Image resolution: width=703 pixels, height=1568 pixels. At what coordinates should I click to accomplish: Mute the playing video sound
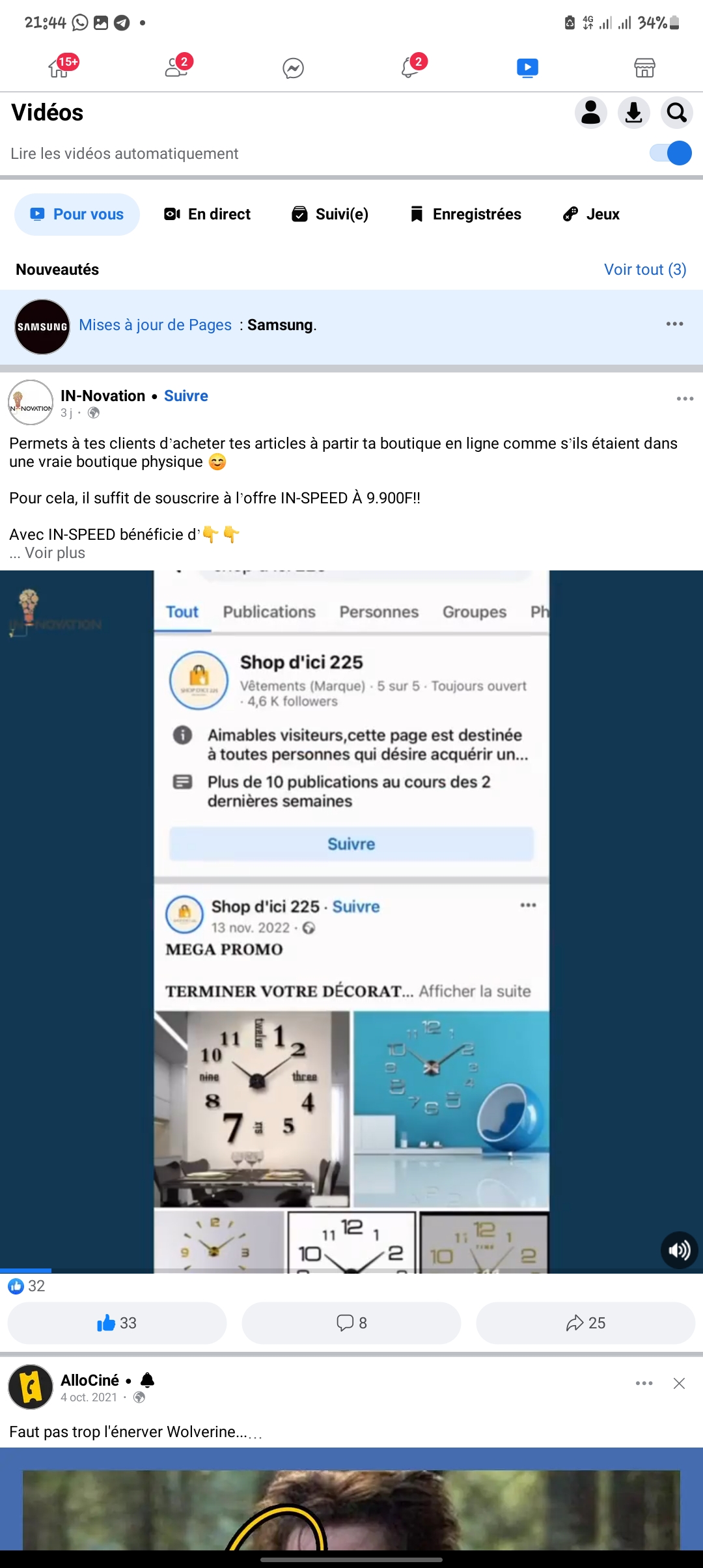pyautogui.click(x=679, y=1250)
